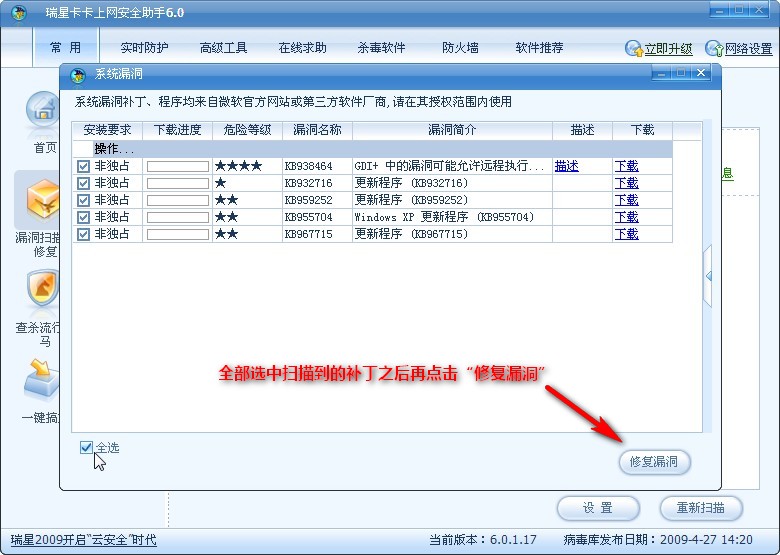This screenshot has height=555, width=780.
Task: Expand the side panel arrow at dialog's right edge
Action: tap(708, 276)
